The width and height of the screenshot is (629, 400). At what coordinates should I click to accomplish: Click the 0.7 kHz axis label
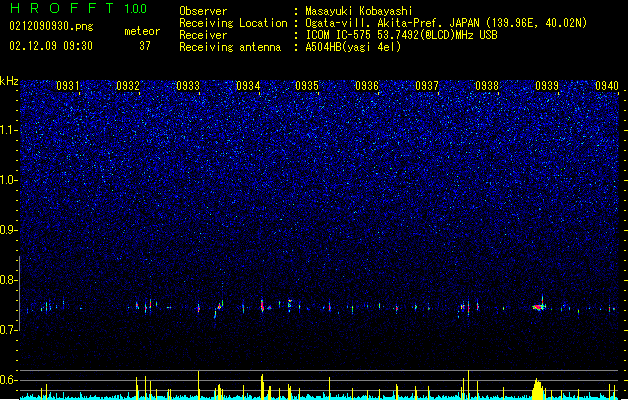pyautogui.click(x=9, y=330)
